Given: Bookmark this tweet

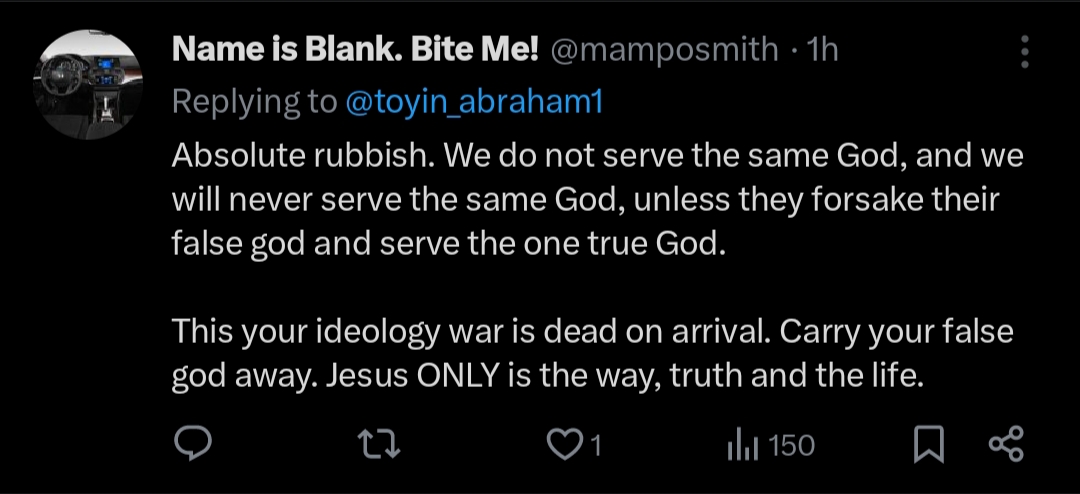Looking at the screenshot, I should pos(929,445).
